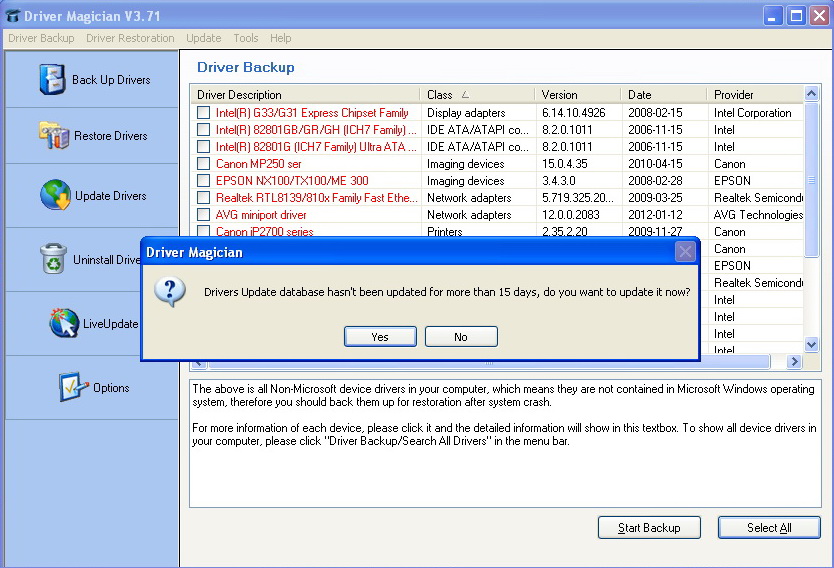Select the Canon iP2700 series driver row
Image resolution: width=834 pixels, height=568 pixels.
click(264, 232)
